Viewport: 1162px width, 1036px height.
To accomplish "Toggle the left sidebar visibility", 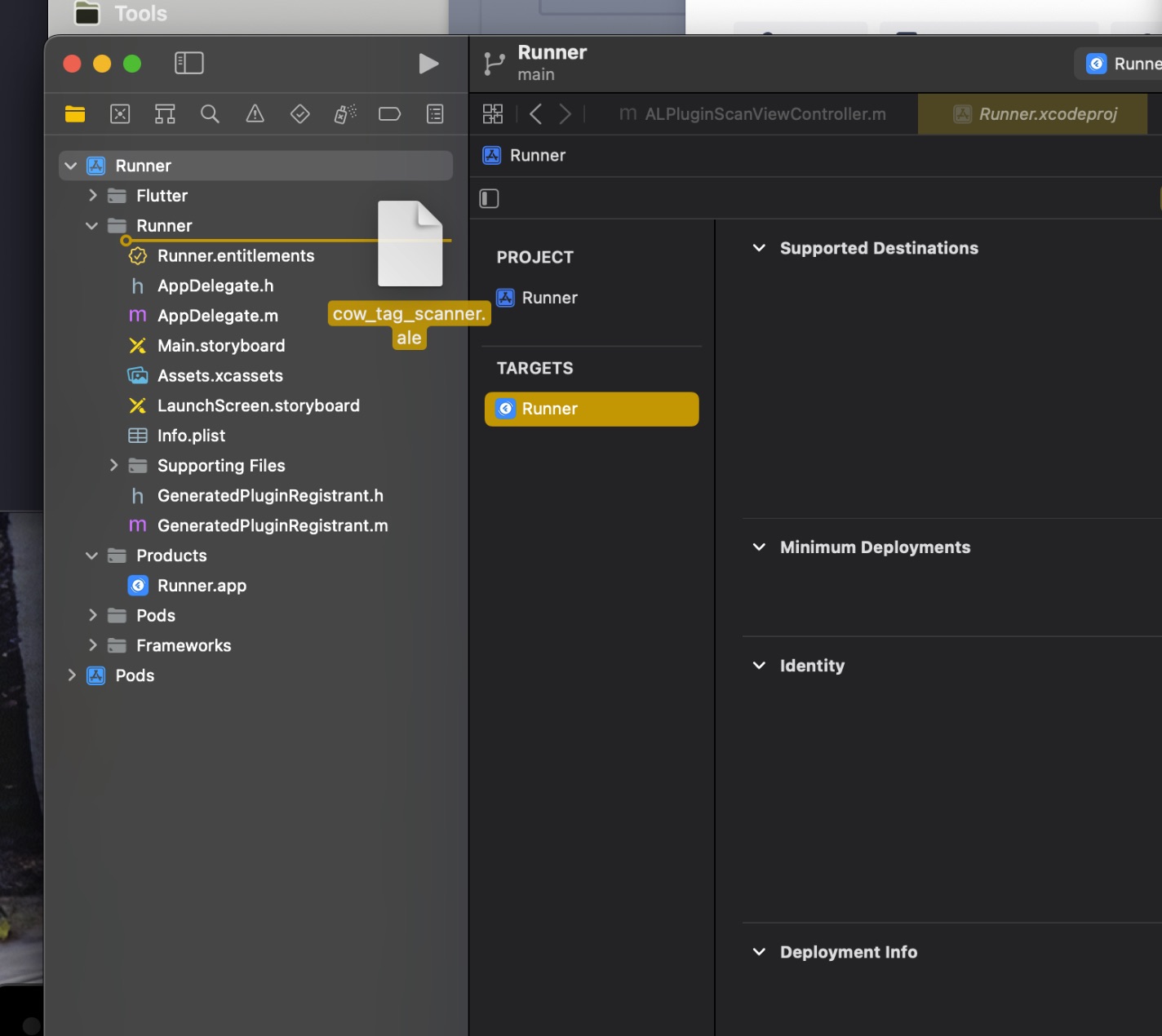I will tap(188, 63).
